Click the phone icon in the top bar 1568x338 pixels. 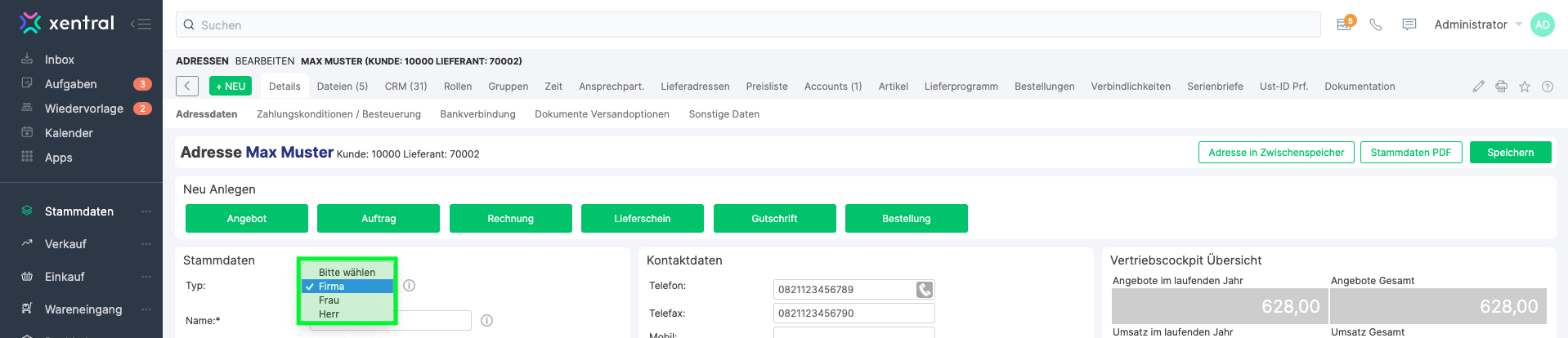1376,24
